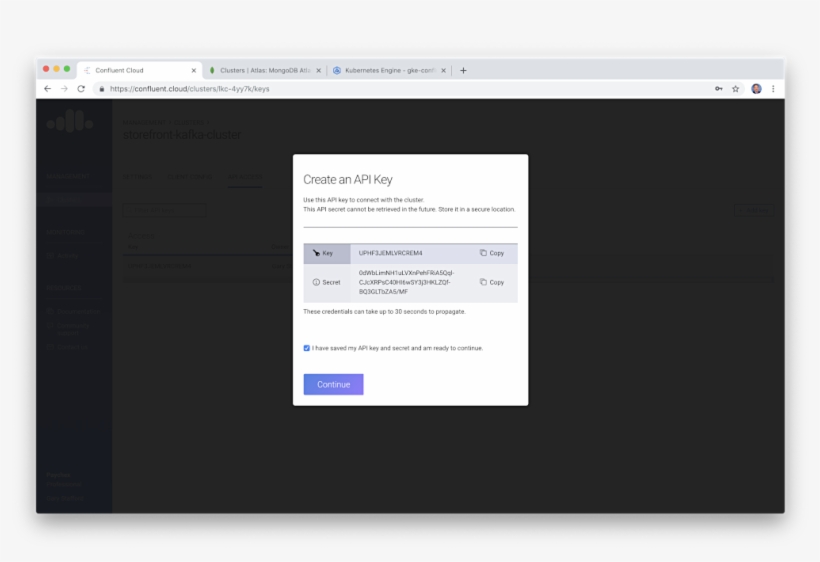The width and height of the screenshot is (820, 562).
Task: Open a new browser tab
Action: tap(463, 70)
